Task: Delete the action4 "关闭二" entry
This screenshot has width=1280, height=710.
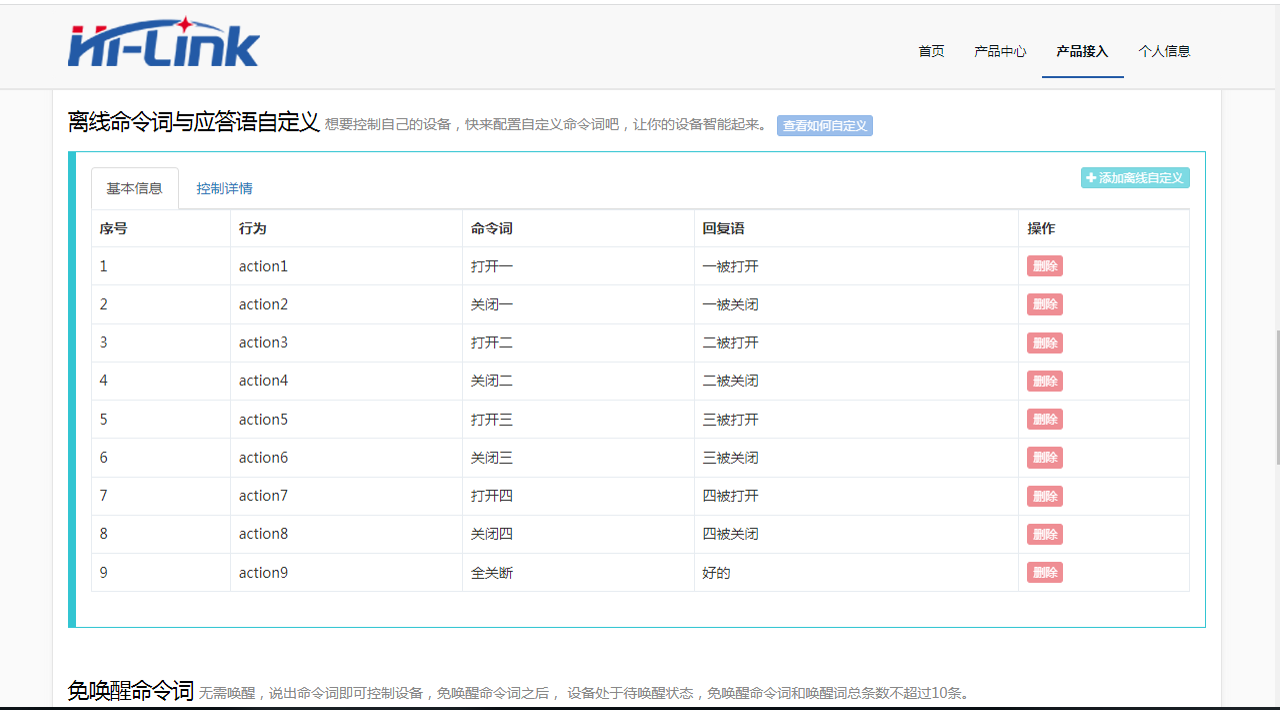Action: pos(1044,381)
